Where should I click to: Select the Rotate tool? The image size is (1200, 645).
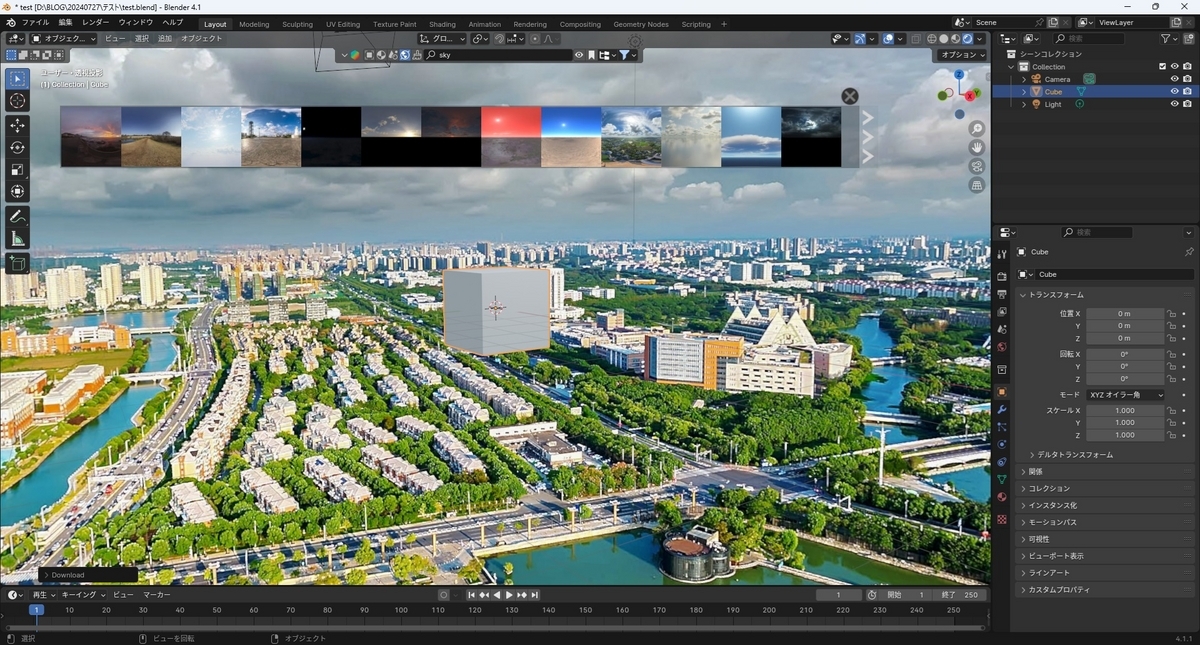click(x=17, y=147)
